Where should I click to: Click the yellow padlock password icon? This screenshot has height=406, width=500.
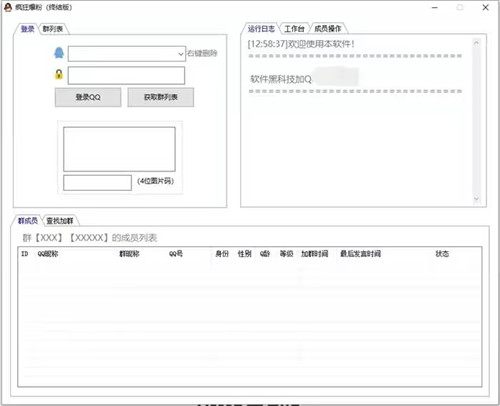pos(59,74)
